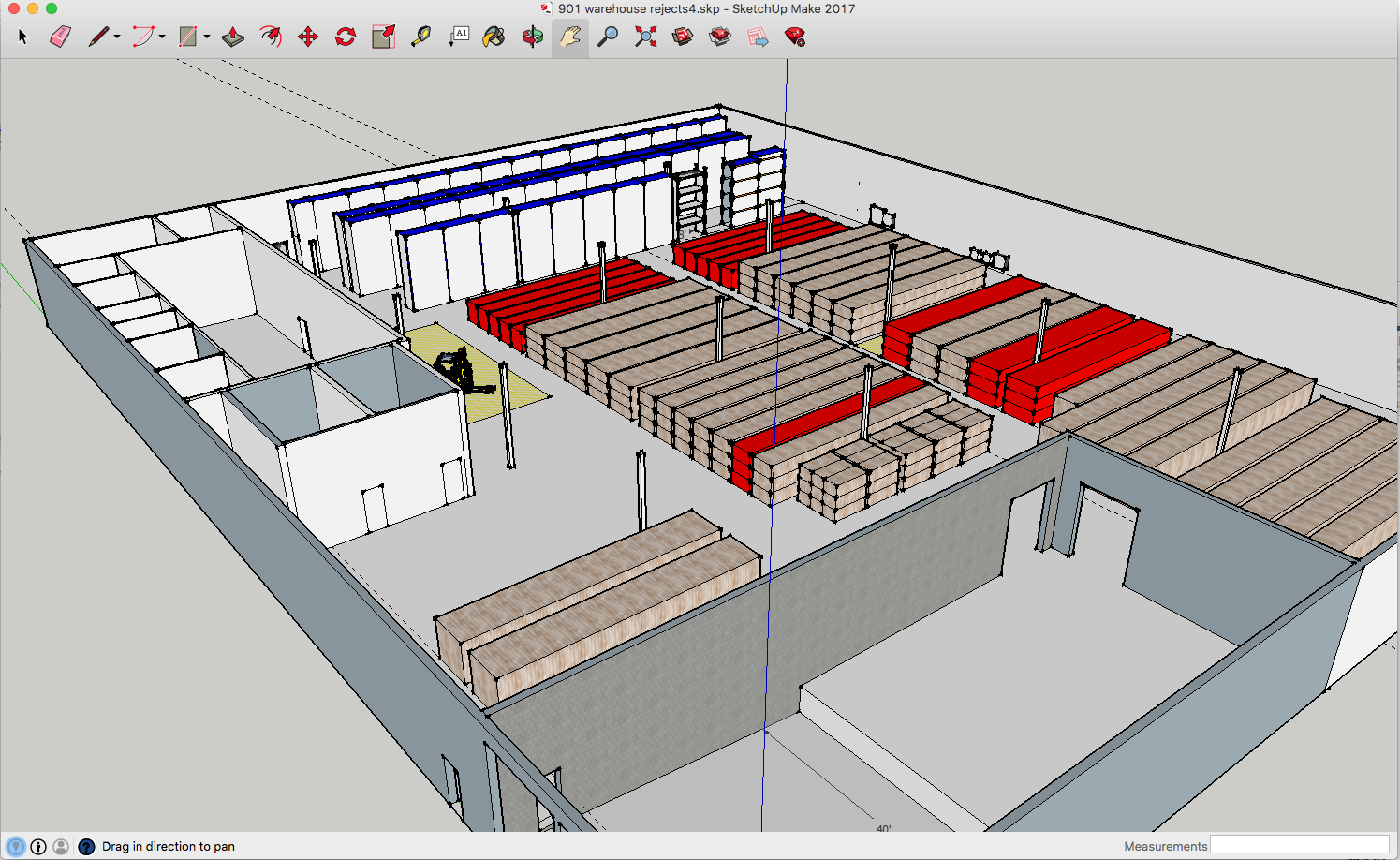Image resolution: width=1400 pixels, height=860 pixels.
Task: Click the model credits status icon
Action: [38, 846]
